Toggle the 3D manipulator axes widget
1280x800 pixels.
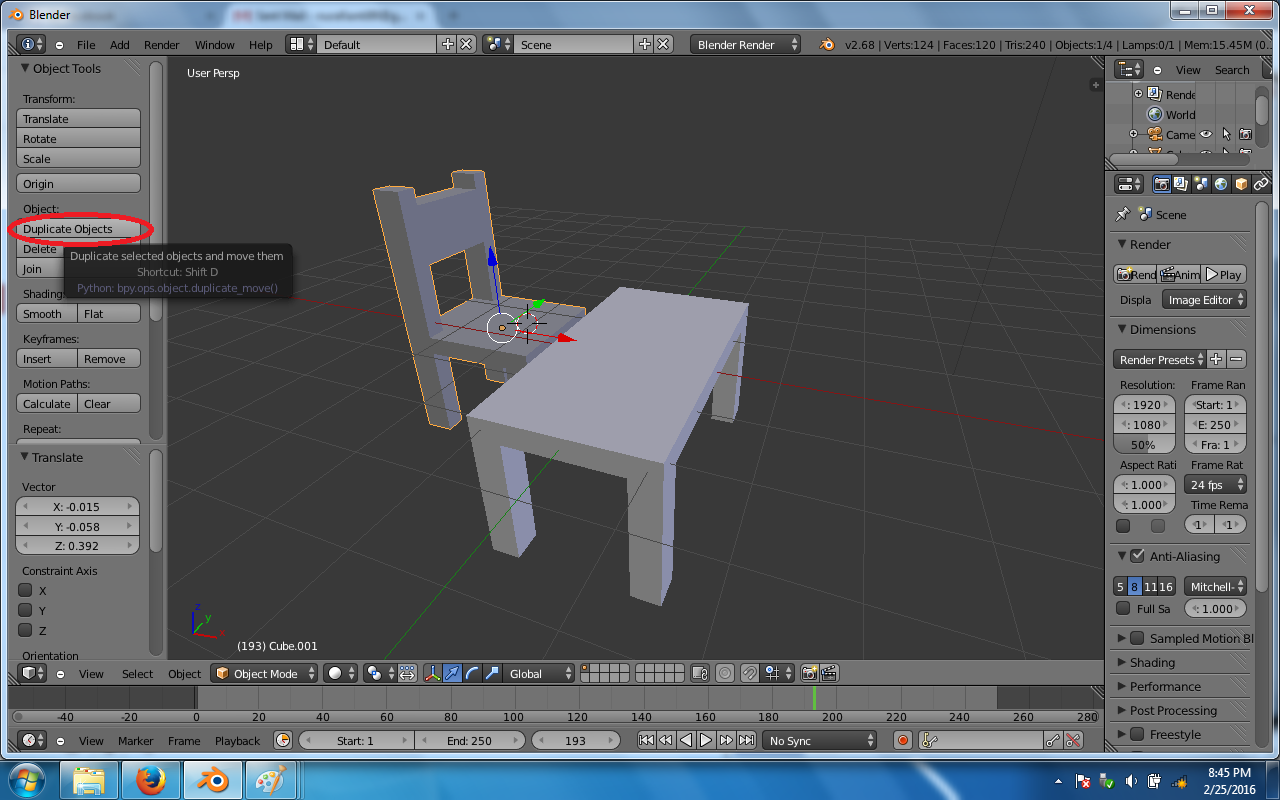[433, 673]
